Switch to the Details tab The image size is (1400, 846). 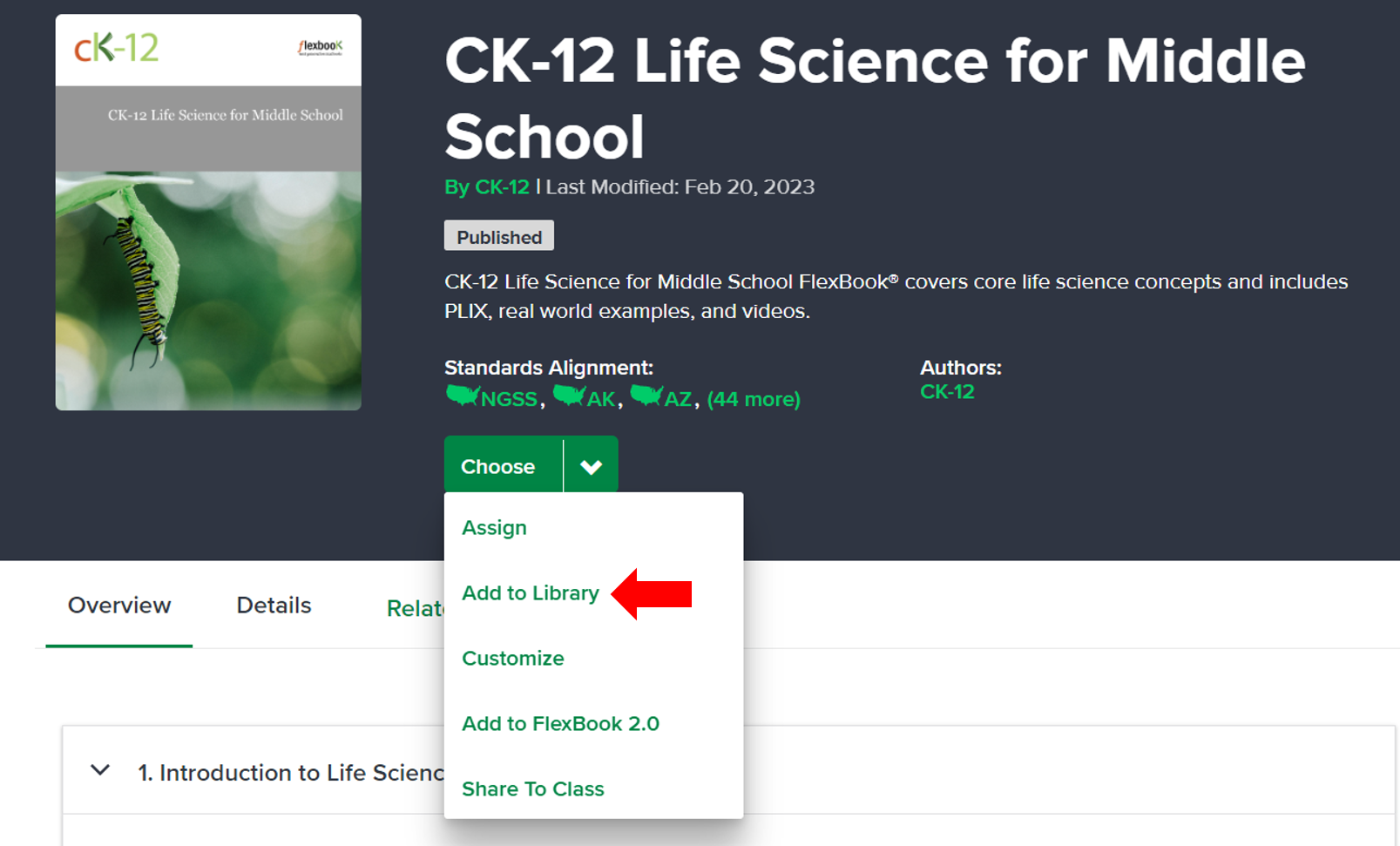[274, 606]
